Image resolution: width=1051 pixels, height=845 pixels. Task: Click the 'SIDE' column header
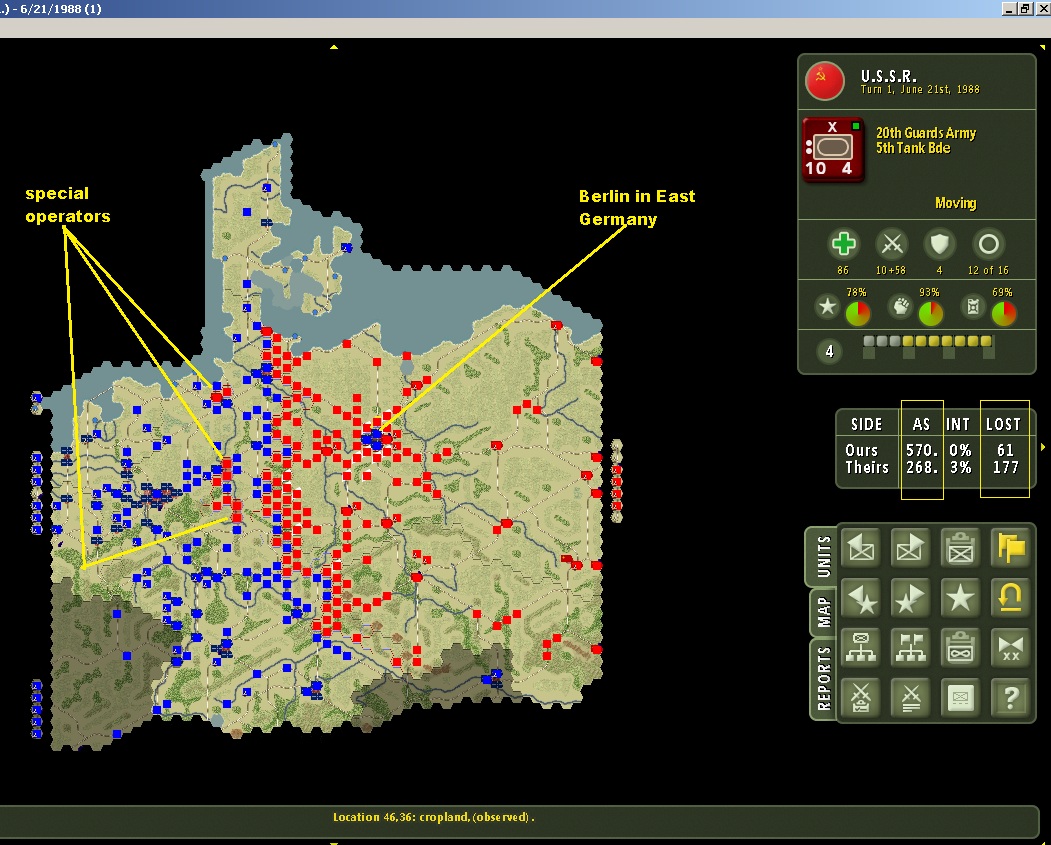(866, 424)
